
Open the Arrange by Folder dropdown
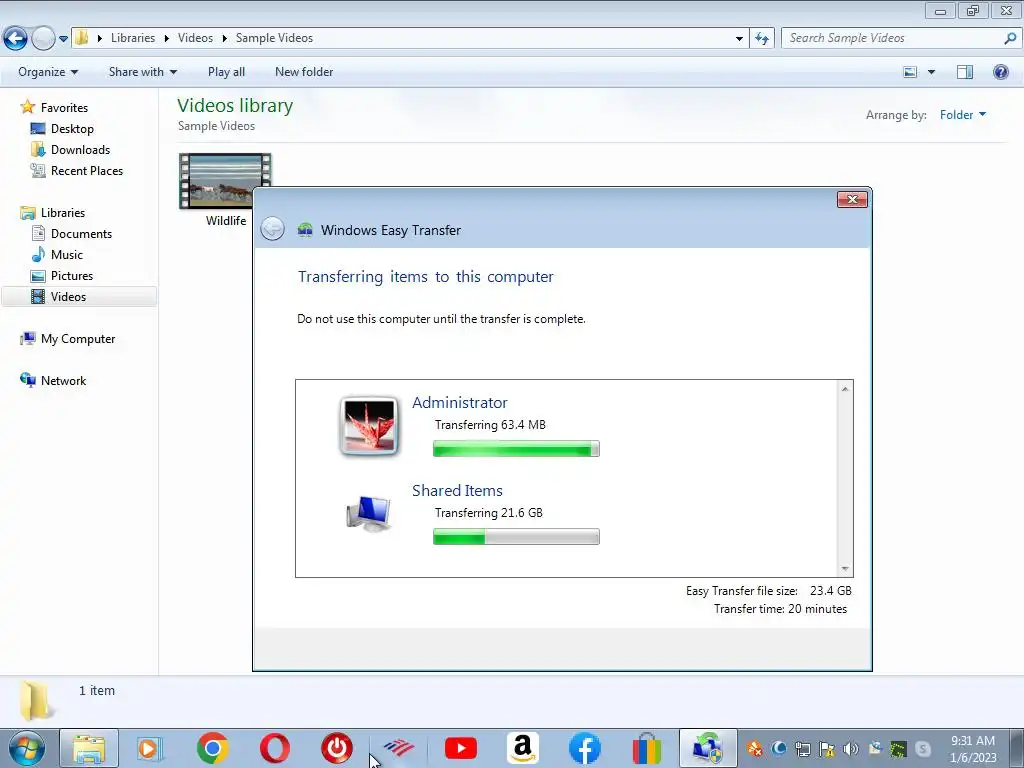(963, 115)
